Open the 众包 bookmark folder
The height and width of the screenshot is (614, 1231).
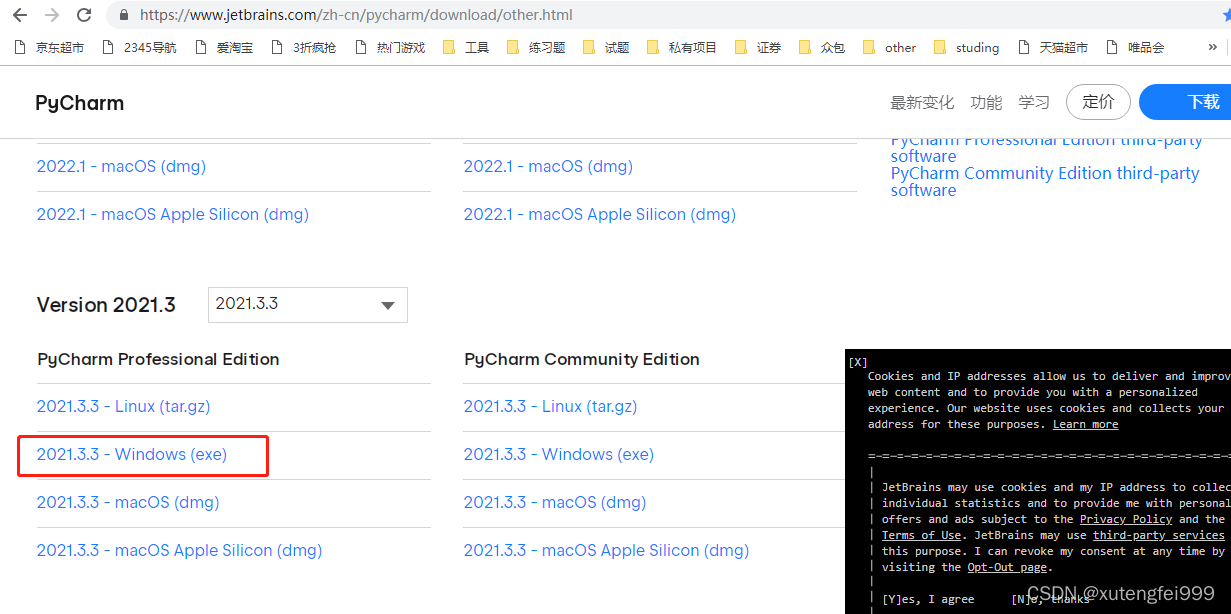tap(822, 47)
